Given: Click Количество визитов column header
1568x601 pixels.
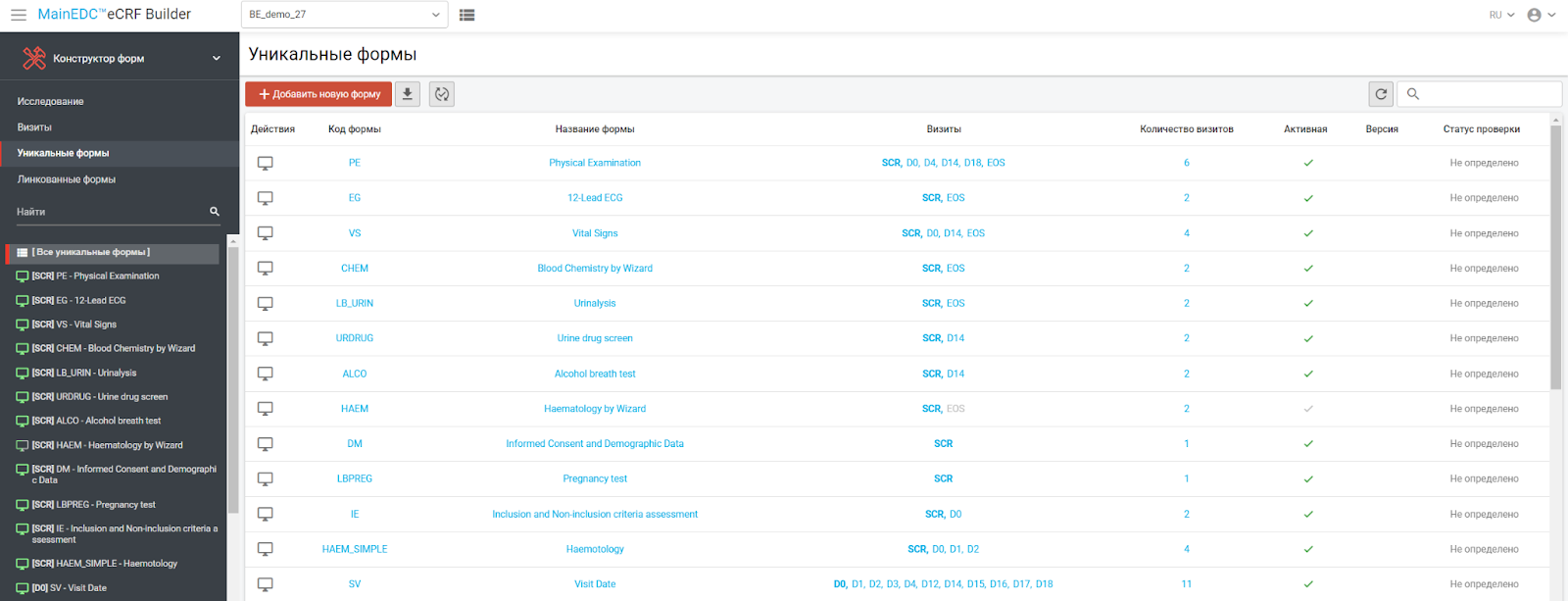Looking at the screenshot, I should pyautogui.click(x=1187, y=129).
